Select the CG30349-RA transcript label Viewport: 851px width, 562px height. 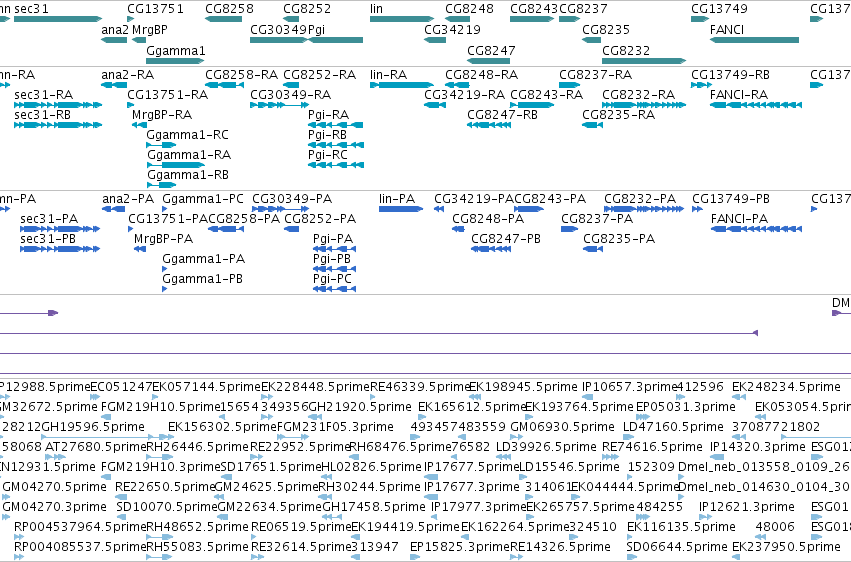point(291,95)
